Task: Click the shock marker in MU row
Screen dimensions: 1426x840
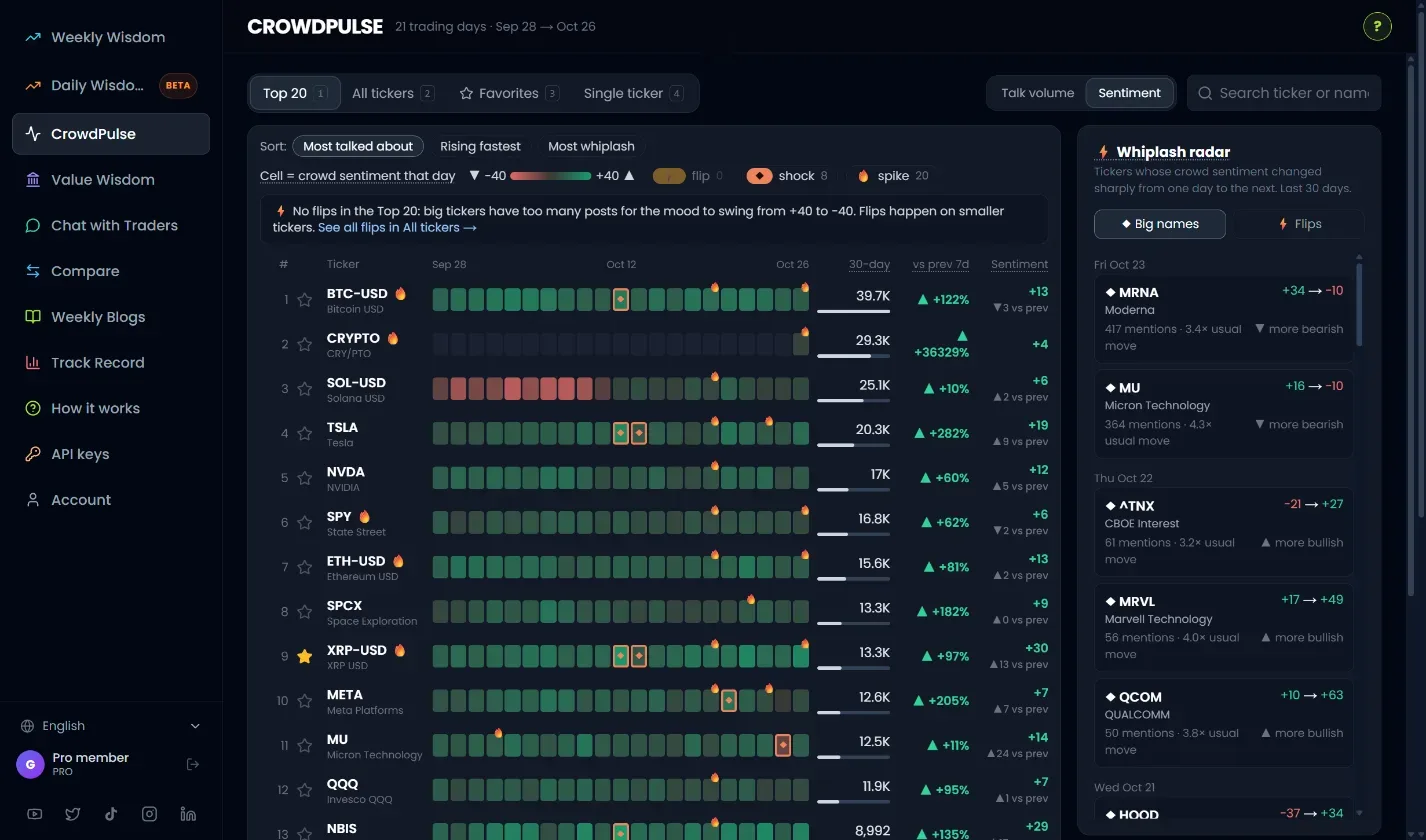Action: 783,745
